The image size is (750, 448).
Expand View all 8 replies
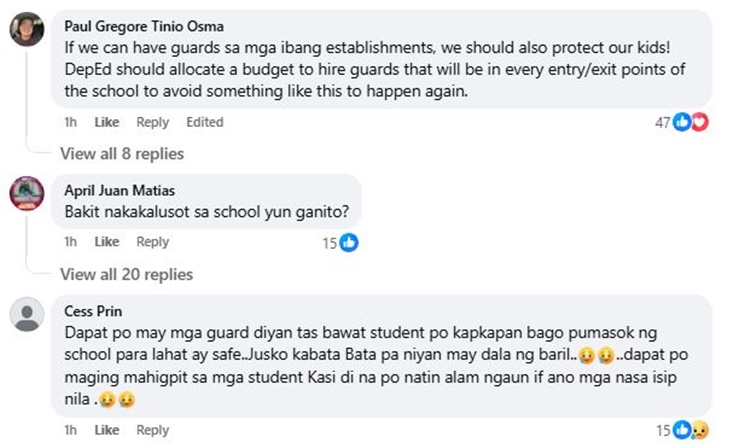[x=122, y=153]
